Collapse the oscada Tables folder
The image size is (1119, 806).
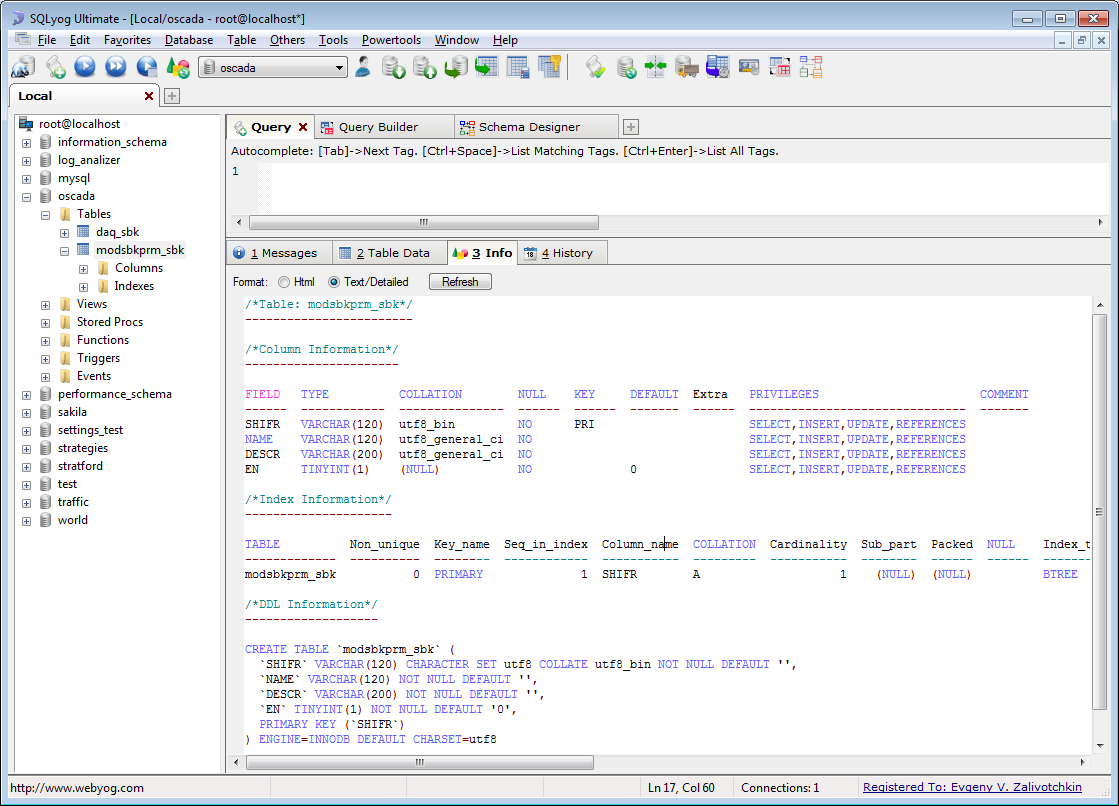[x=46, y=214]
